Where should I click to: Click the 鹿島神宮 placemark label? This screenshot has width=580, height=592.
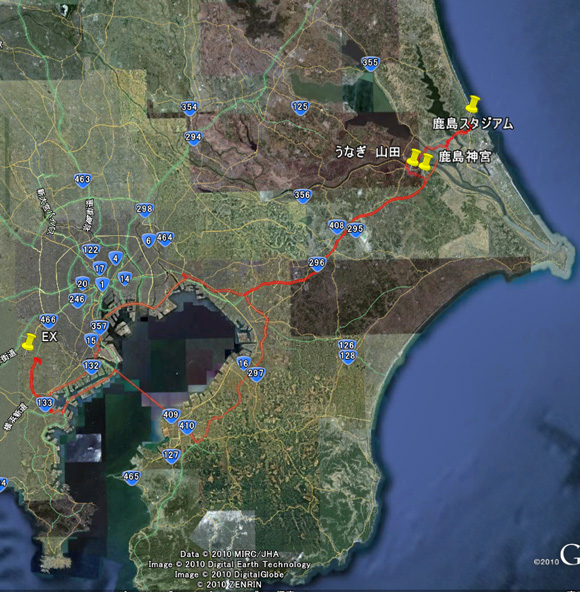click(x=465, y=156)
